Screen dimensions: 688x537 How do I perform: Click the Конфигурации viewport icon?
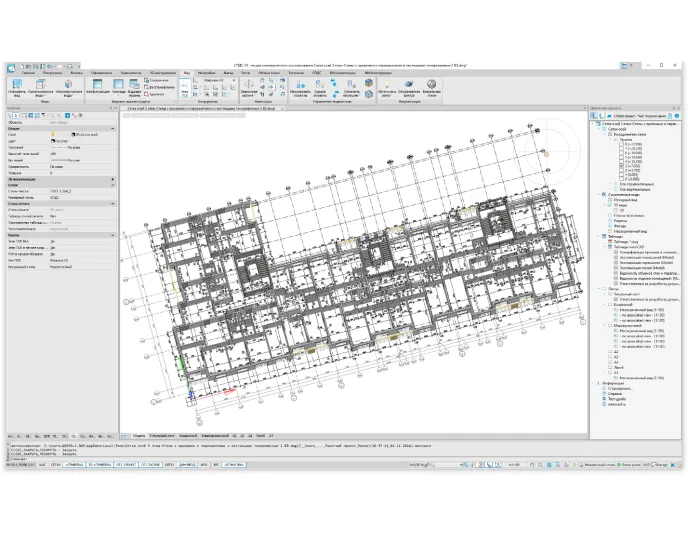[x=97, y=88]
